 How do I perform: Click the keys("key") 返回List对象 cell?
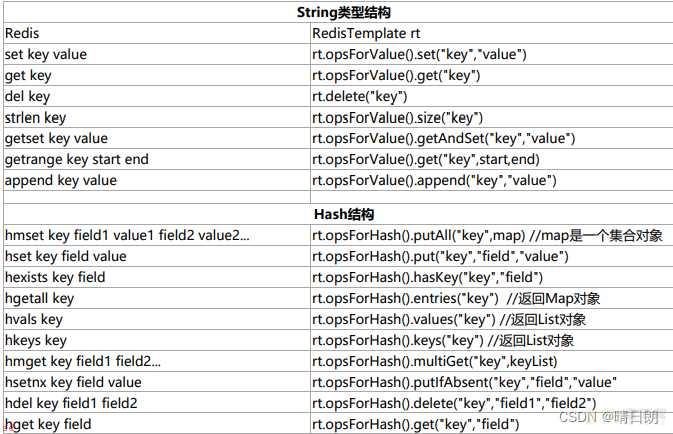tap(491, 340)
